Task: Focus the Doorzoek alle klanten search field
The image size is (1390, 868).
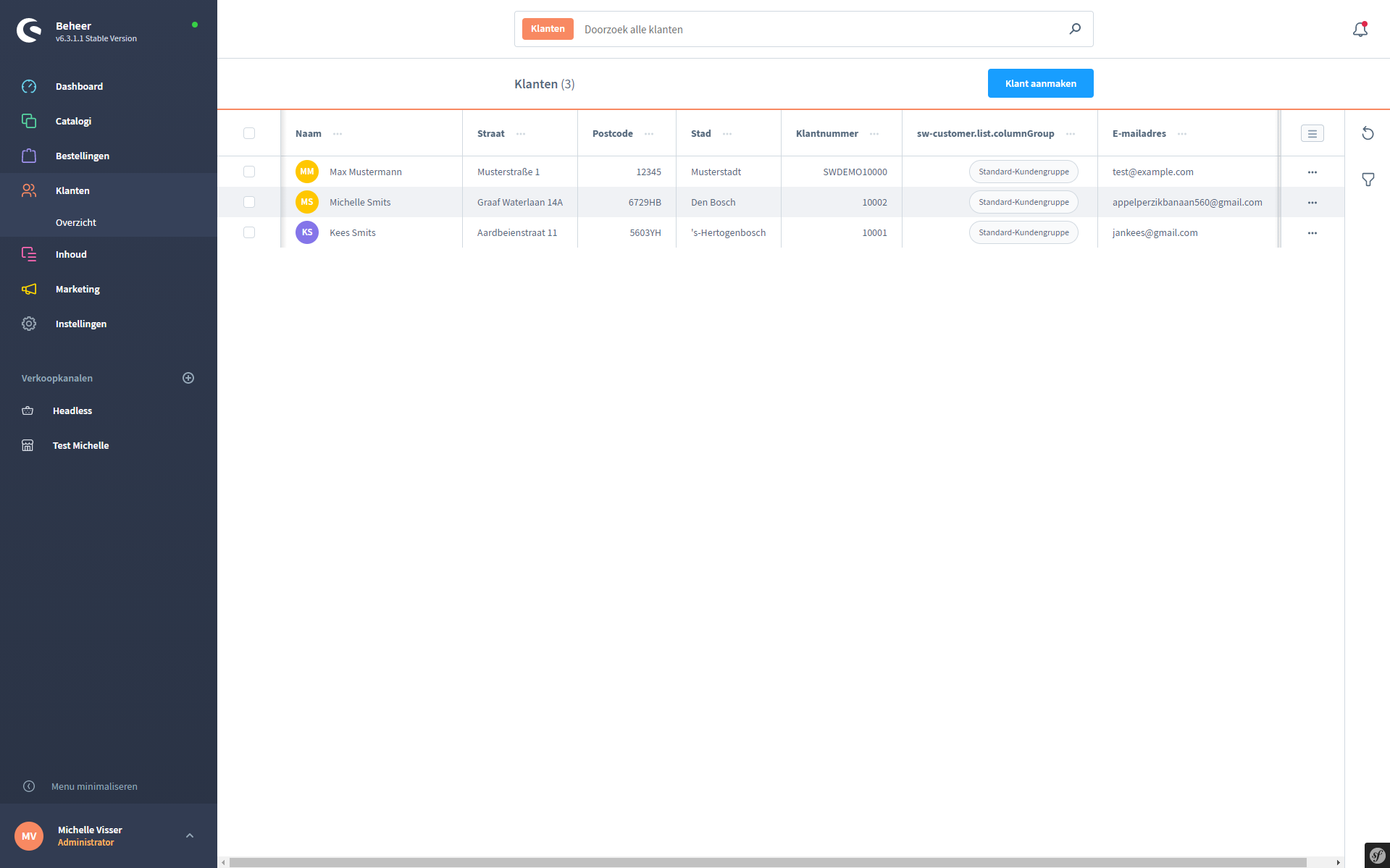Action: (x=818, y=29)
